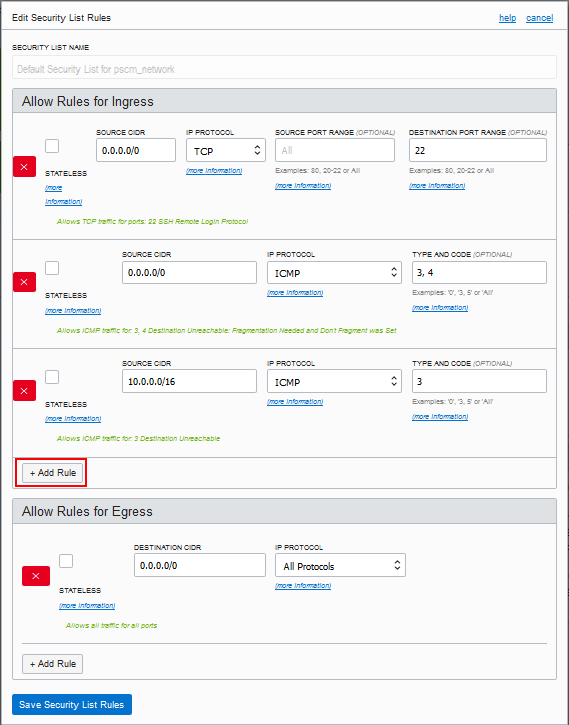
Task: Add a new egress rule
Action: (x=52, y=664)
